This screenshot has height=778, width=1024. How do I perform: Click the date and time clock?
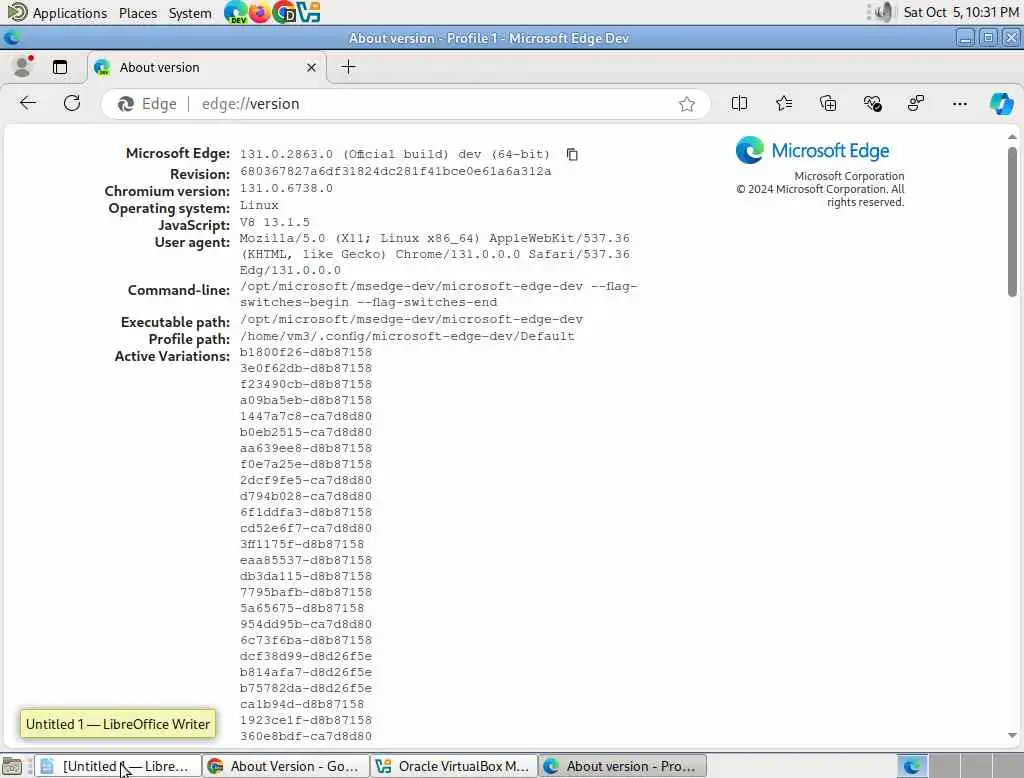(x=961, y=12)
